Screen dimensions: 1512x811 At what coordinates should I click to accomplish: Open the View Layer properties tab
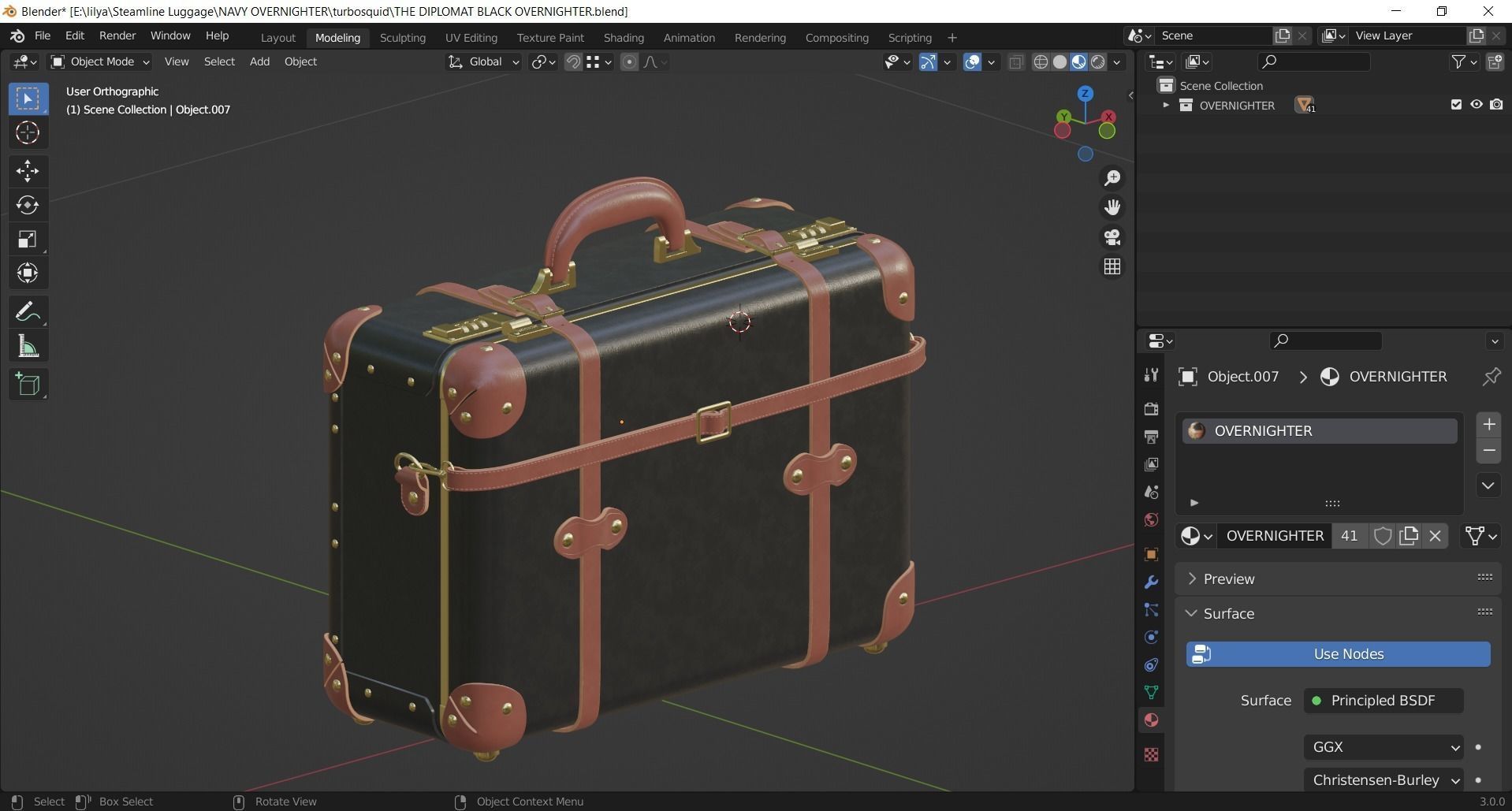coord(1151,464)
